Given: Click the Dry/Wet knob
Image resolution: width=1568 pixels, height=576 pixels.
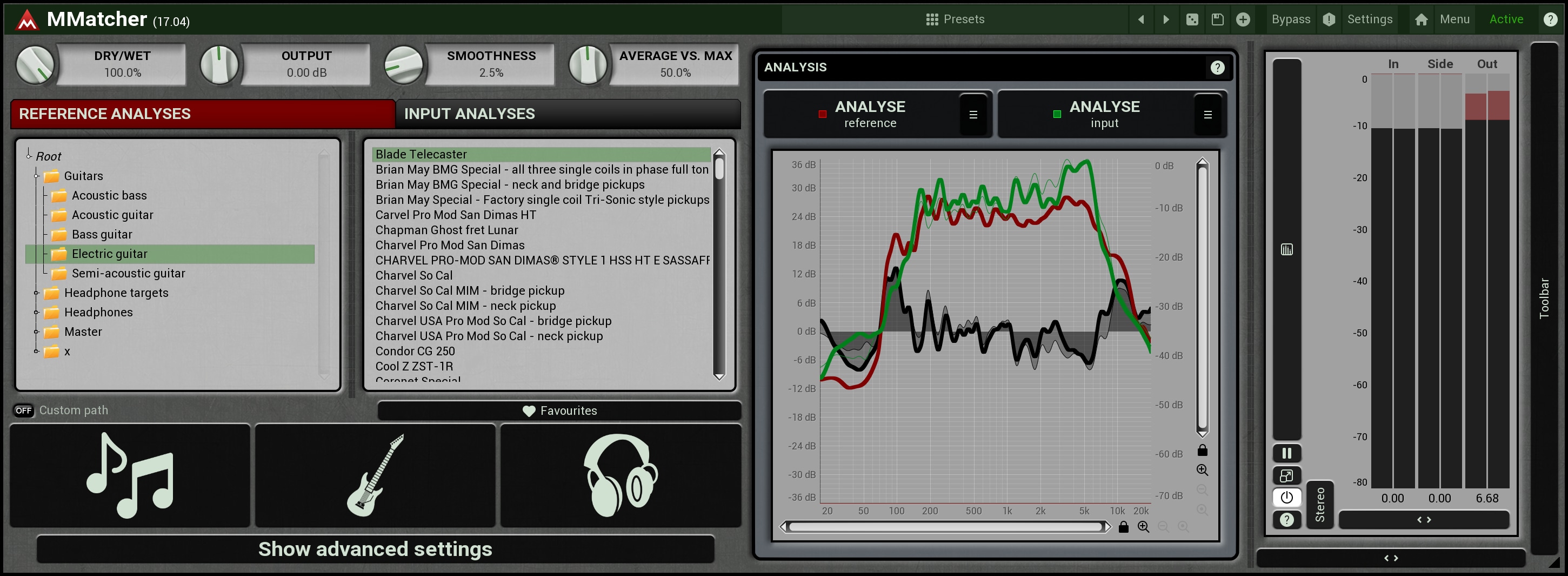Looking at the screenshot, I should [35, 64].
